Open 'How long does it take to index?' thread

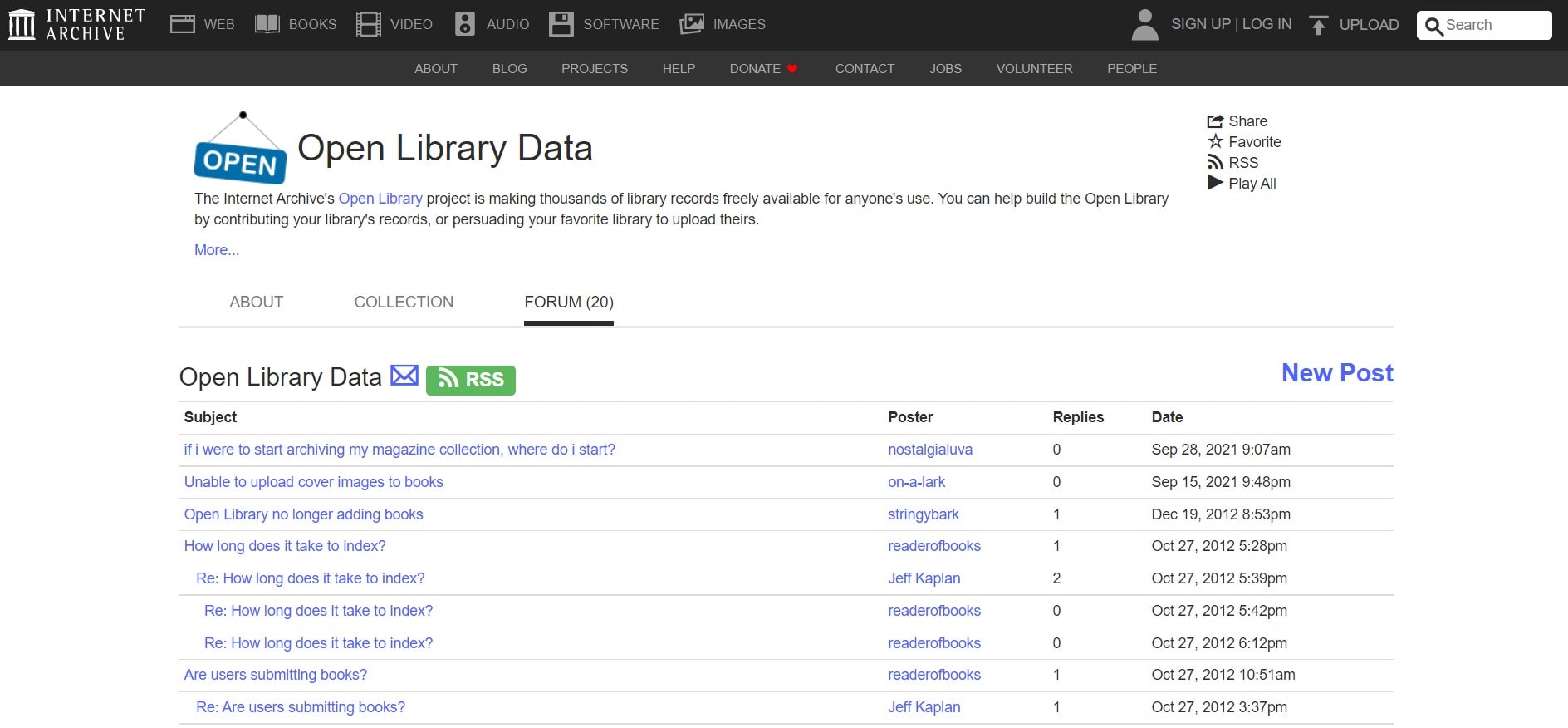coord(285,546)
